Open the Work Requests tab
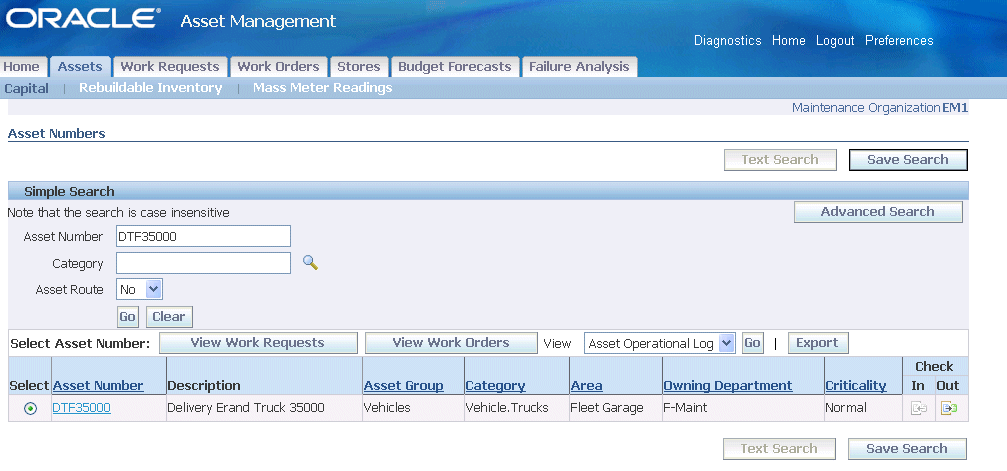This screenshot has width=1007, height=471. [x=170, y=67]
